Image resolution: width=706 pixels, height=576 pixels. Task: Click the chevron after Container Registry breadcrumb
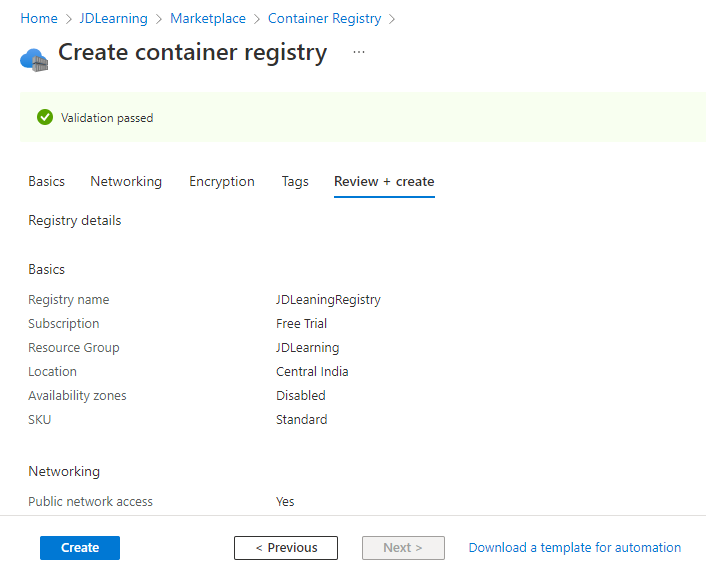pyautogui.click(x=392, y=19)
